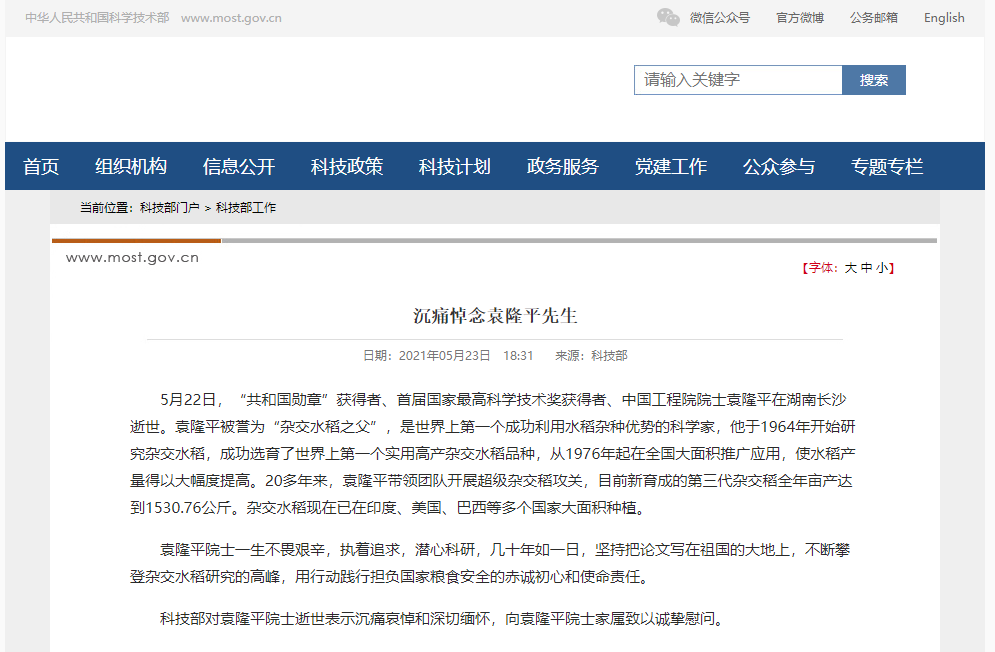Image resolution: width=995 pixels, height=652 pixels.
Task: Open the 政务服务 menu
Action: click(x=562, y=166)
